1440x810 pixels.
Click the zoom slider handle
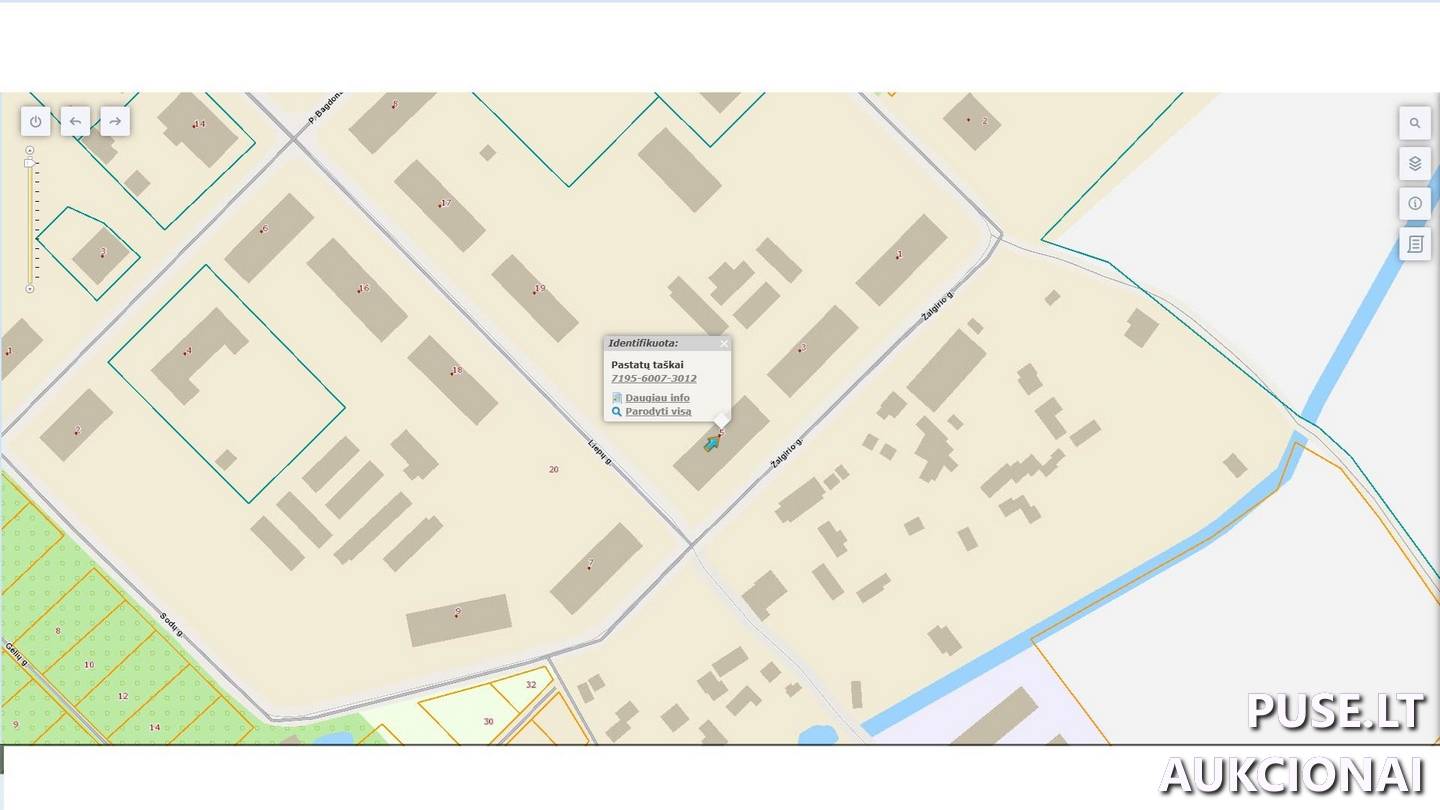pyautogui.click(x=30, y=162)
